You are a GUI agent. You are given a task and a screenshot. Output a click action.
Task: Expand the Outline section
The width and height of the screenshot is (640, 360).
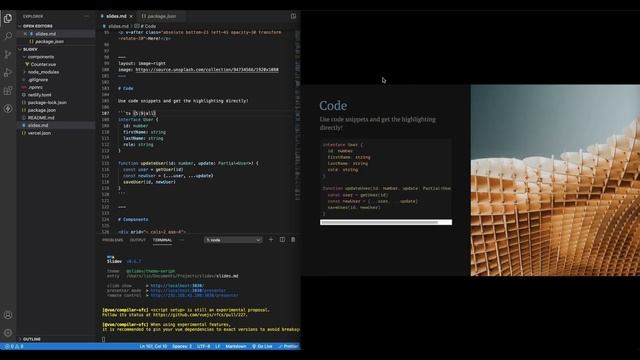31,339
